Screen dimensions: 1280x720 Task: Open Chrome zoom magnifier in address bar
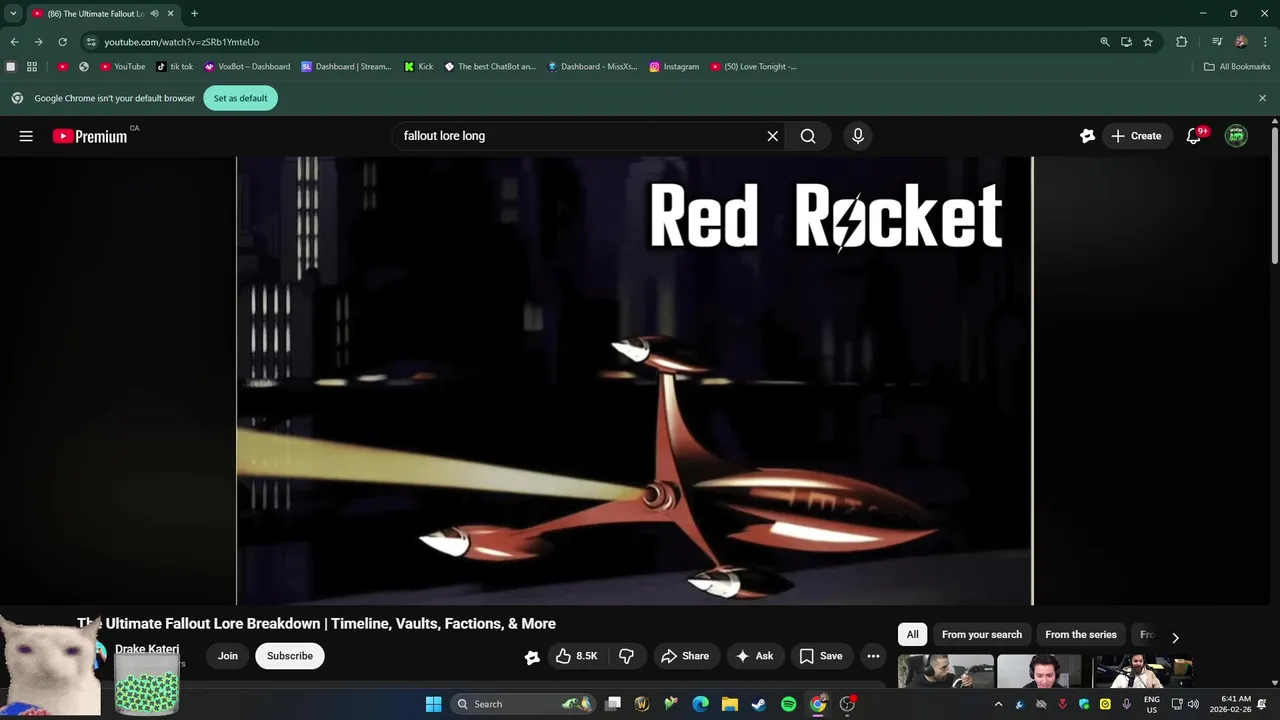pyautogui.click(x=1105, y=42)
